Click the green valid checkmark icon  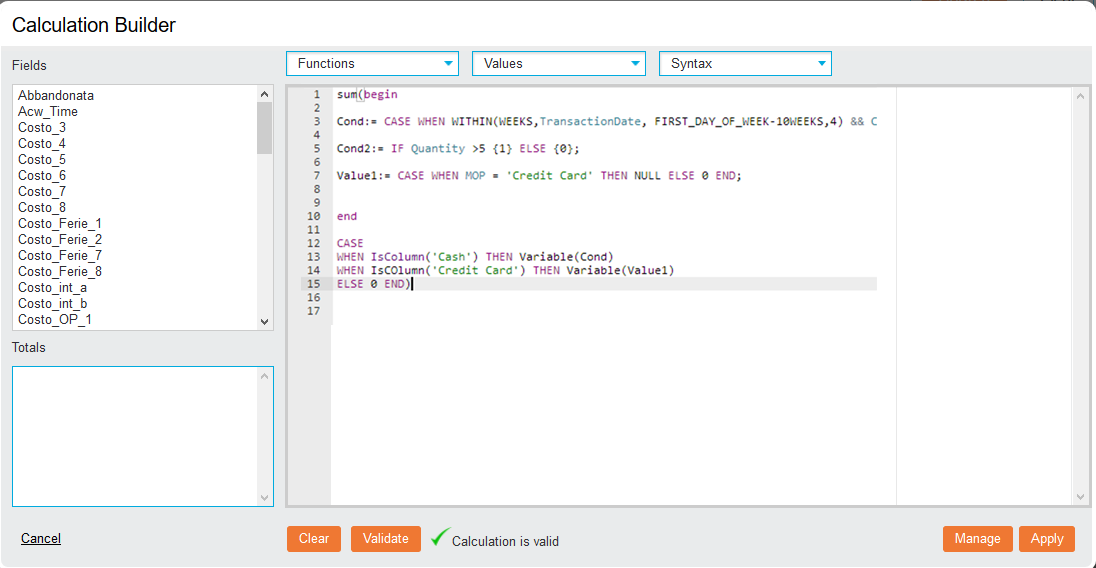point(440,537)
